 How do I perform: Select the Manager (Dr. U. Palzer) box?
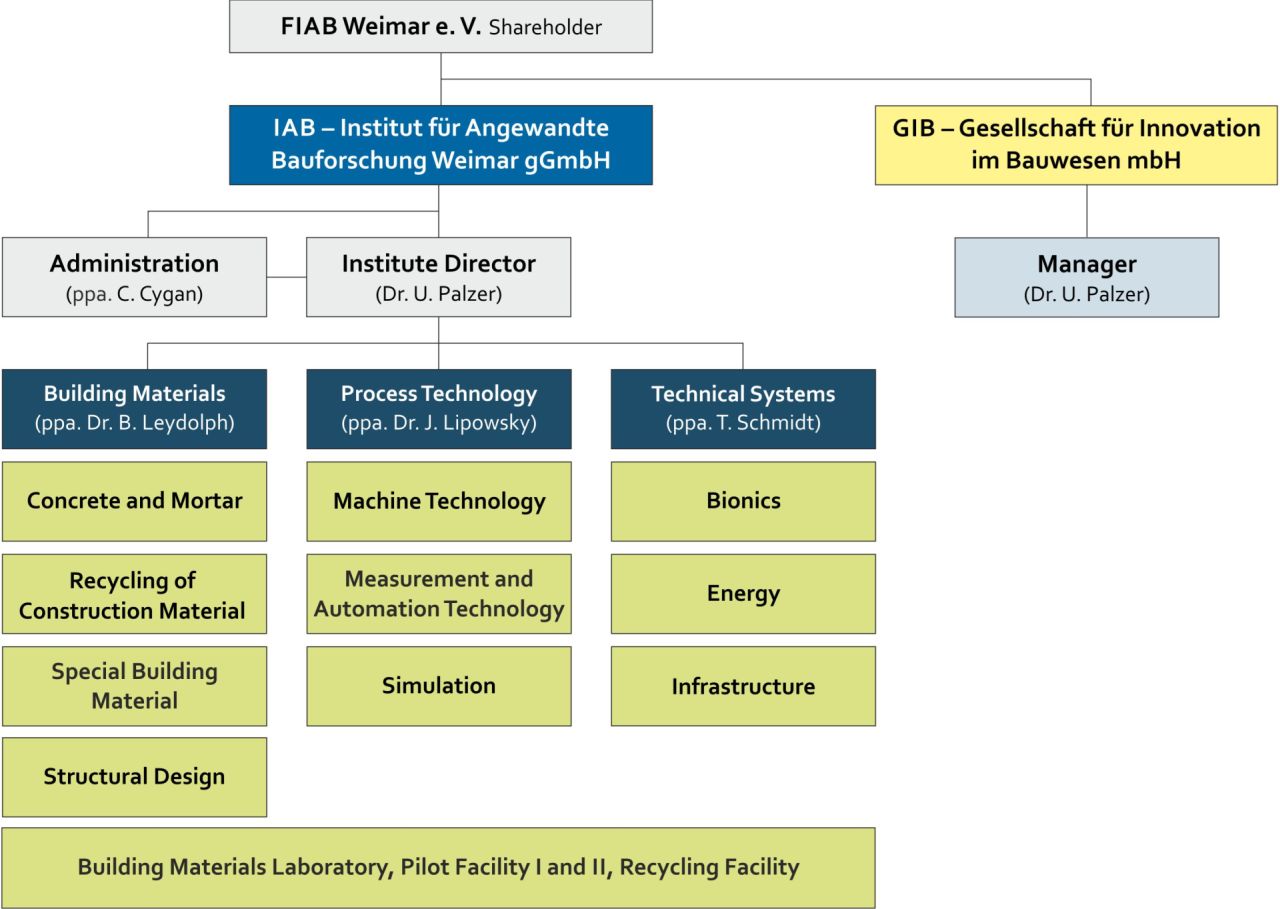pyautogui.click(x=1086, y=277)
